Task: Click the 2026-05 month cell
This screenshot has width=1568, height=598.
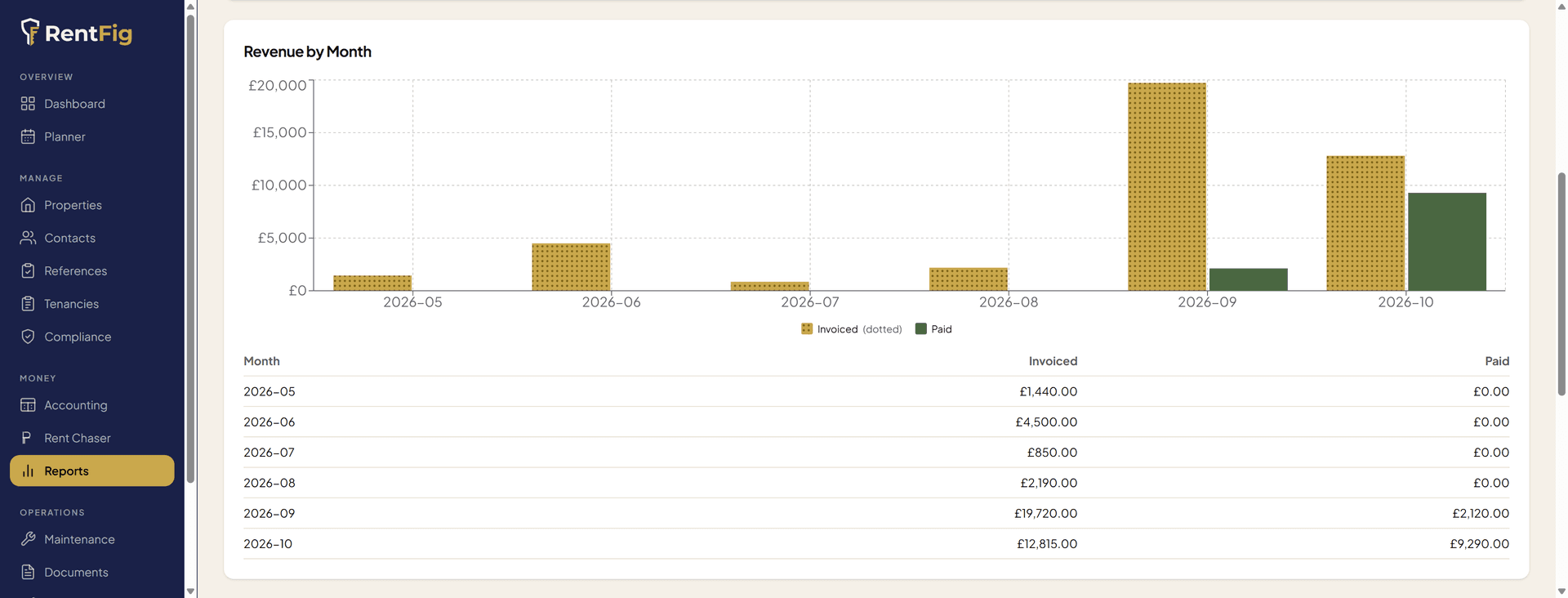Action: pos(269,391)
